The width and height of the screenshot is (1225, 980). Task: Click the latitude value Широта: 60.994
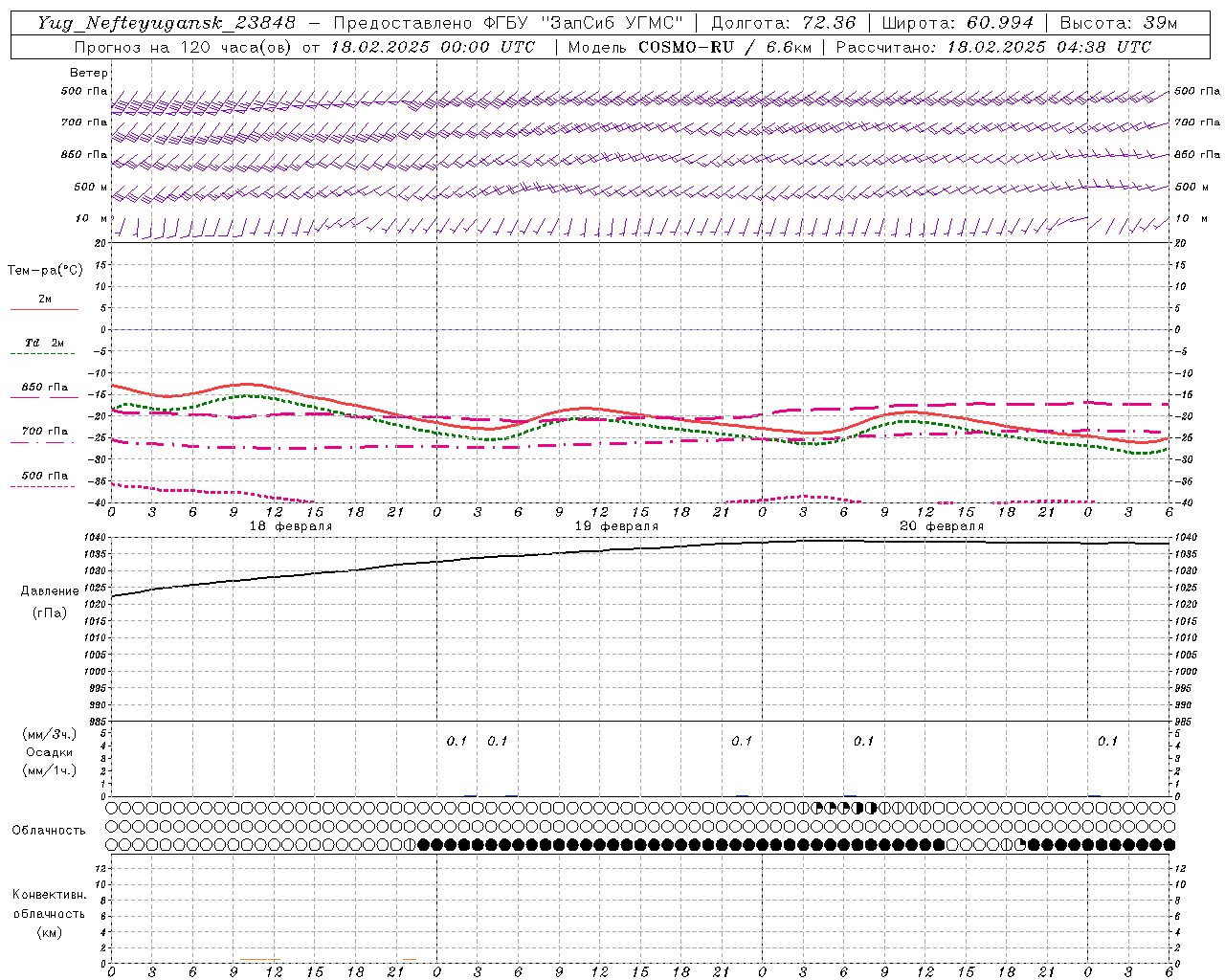958,23
